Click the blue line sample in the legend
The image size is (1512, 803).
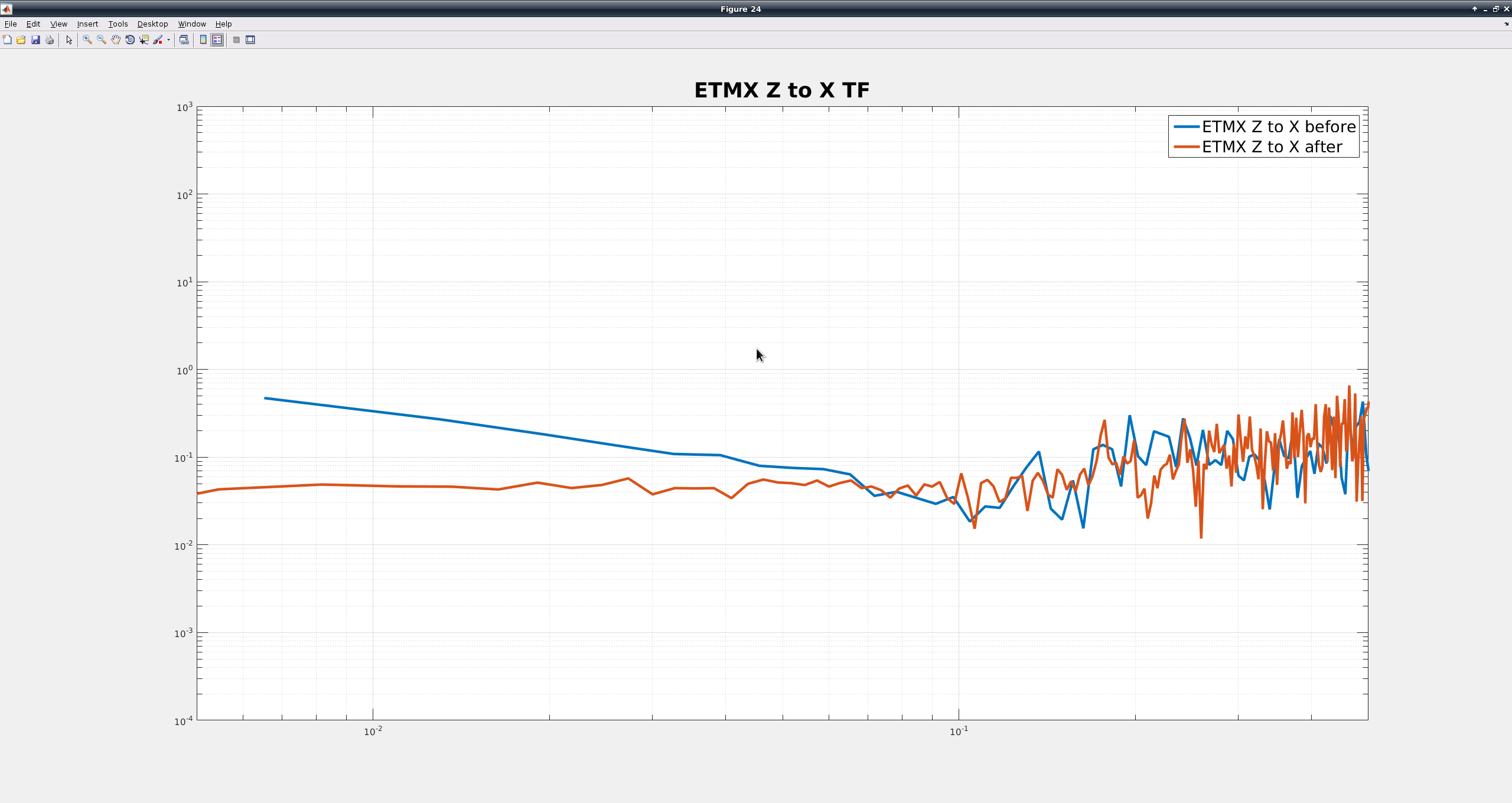point(1186,127)
